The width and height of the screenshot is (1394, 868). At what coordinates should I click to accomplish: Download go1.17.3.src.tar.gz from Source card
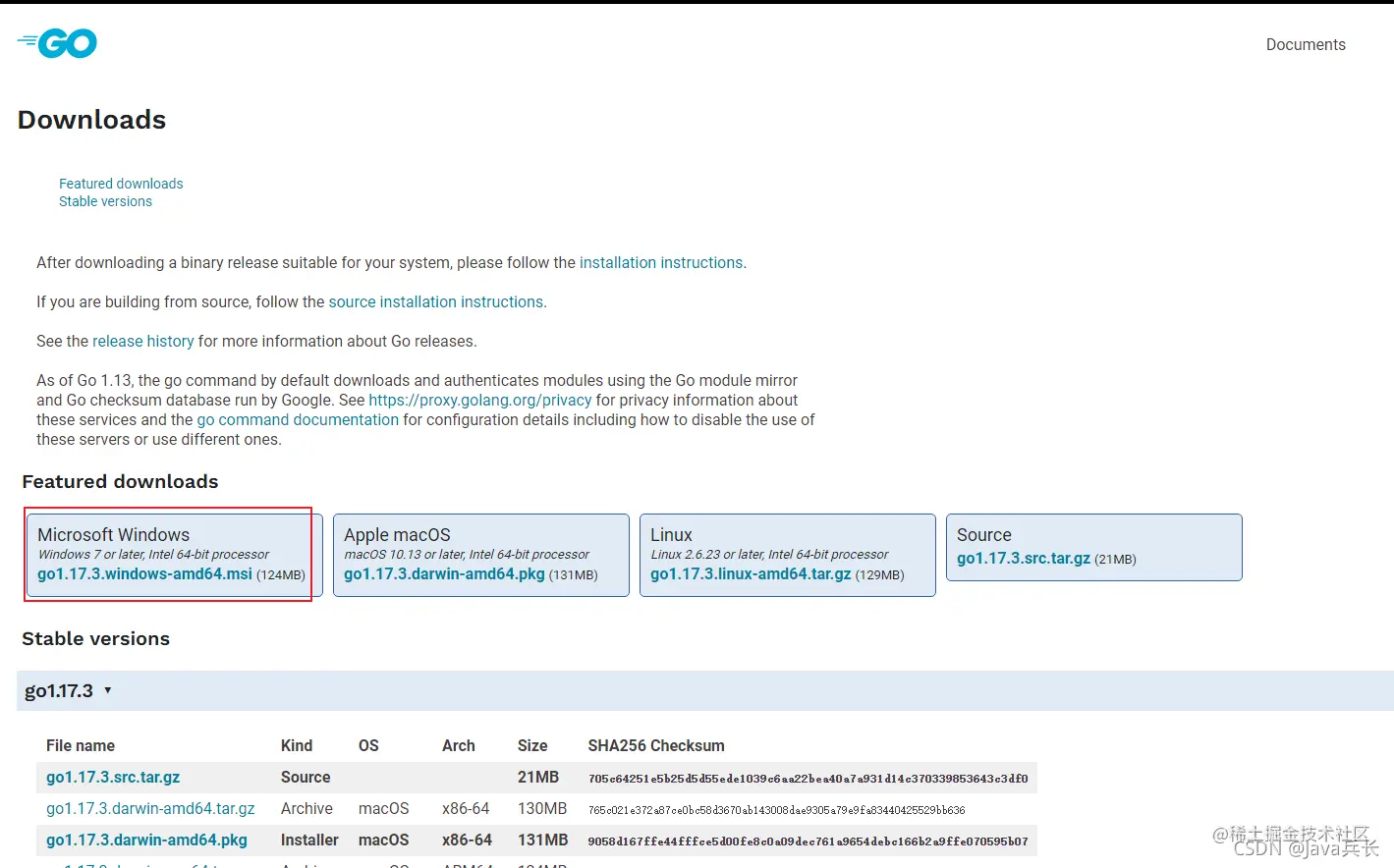[x=1024, y=558]
